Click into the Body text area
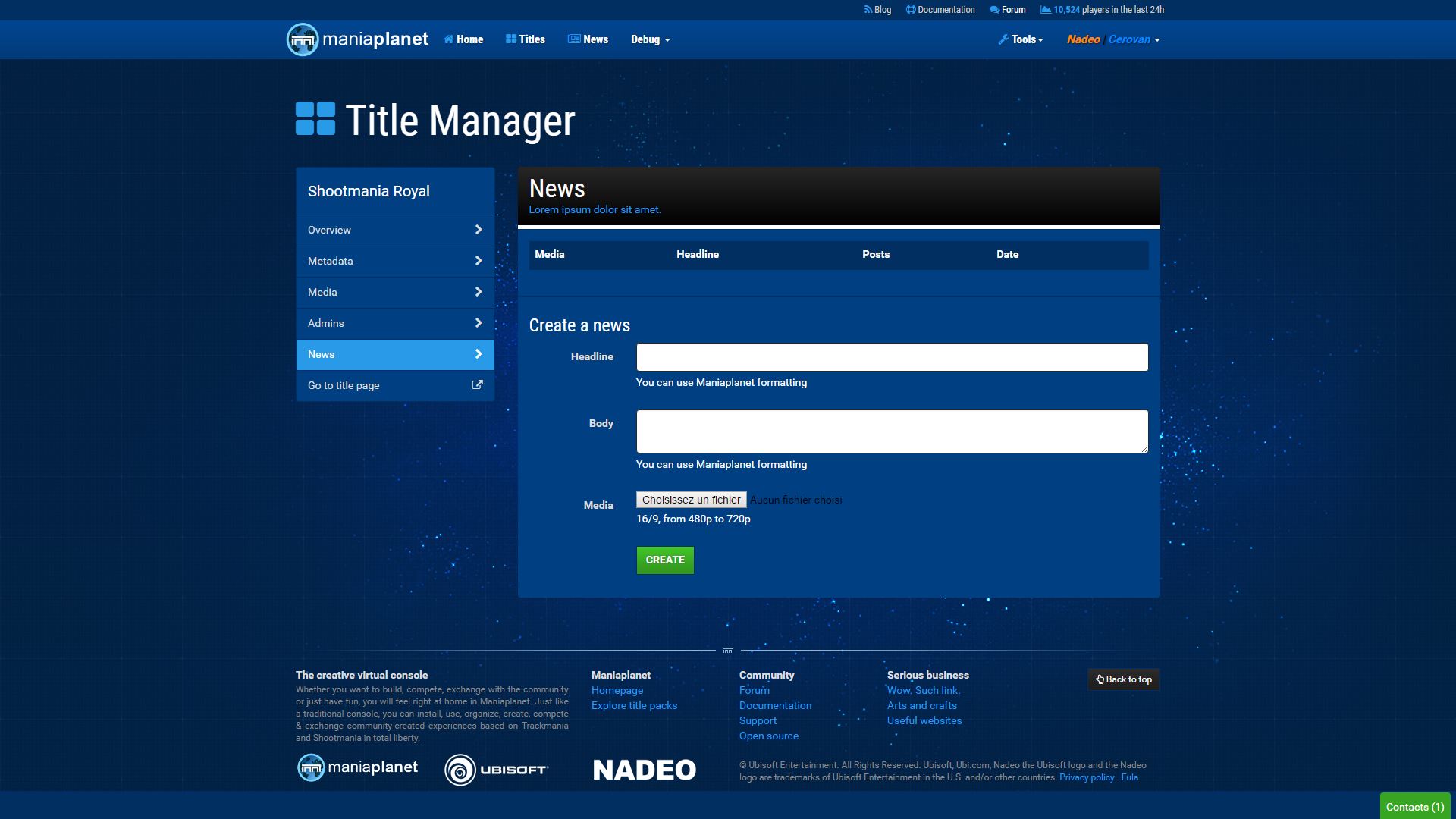1456x819 pixels. (892, 431)
